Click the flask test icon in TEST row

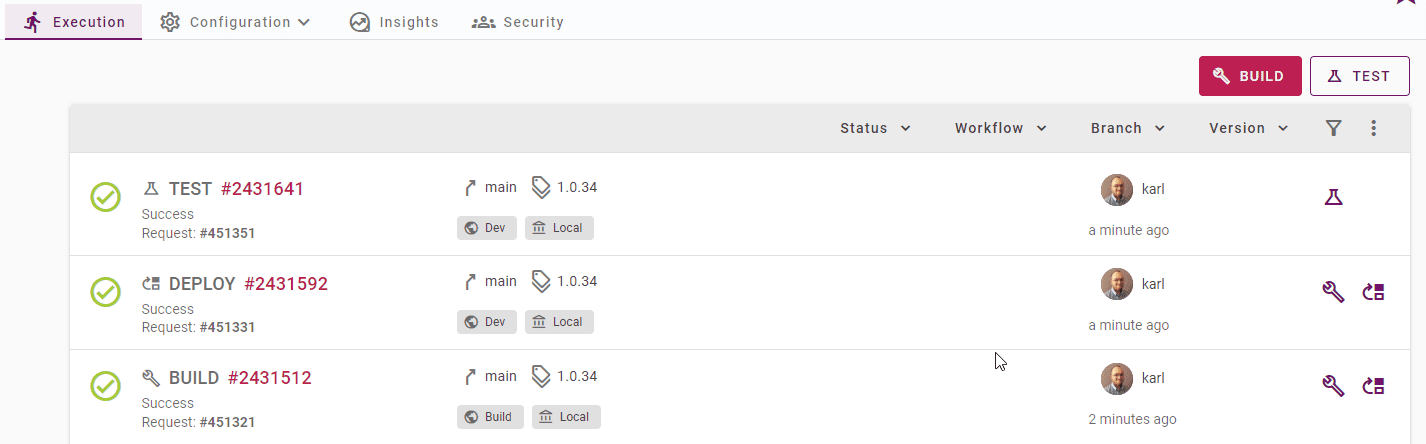(1332, 198)
